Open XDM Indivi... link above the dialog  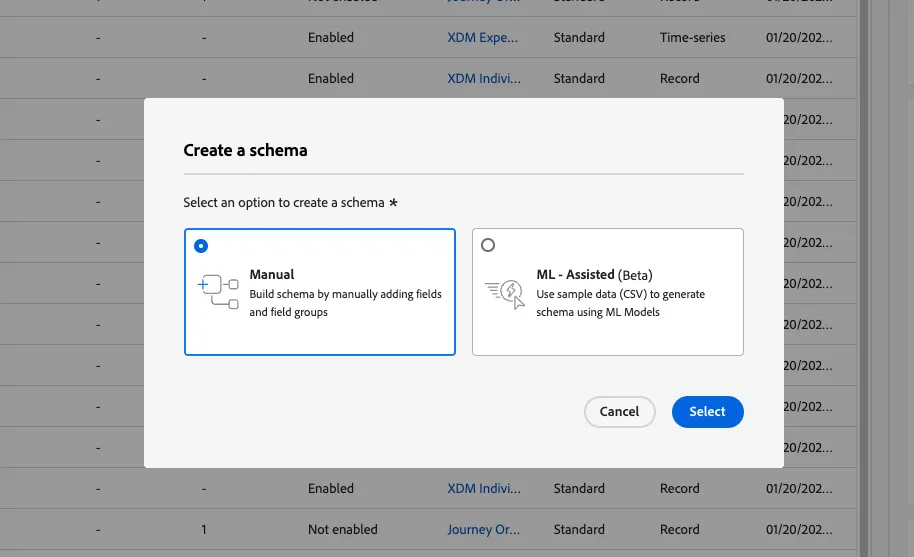pos(484,79)
